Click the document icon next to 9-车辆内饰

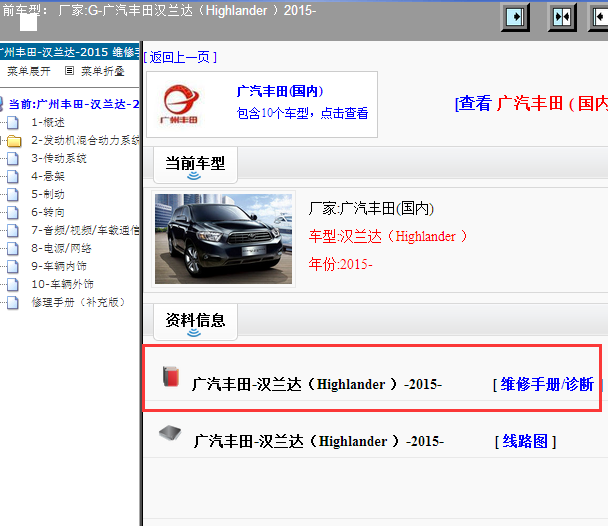[13, 266]
